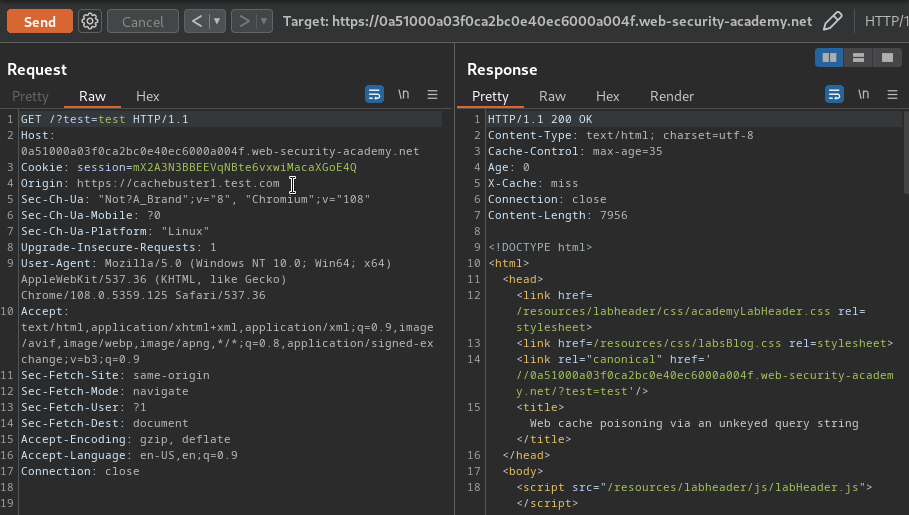Image resolution: width=909 pixels, height=515 pixels.
Task: Click the Accept-Language header line
Action: (x=129, y=455)
